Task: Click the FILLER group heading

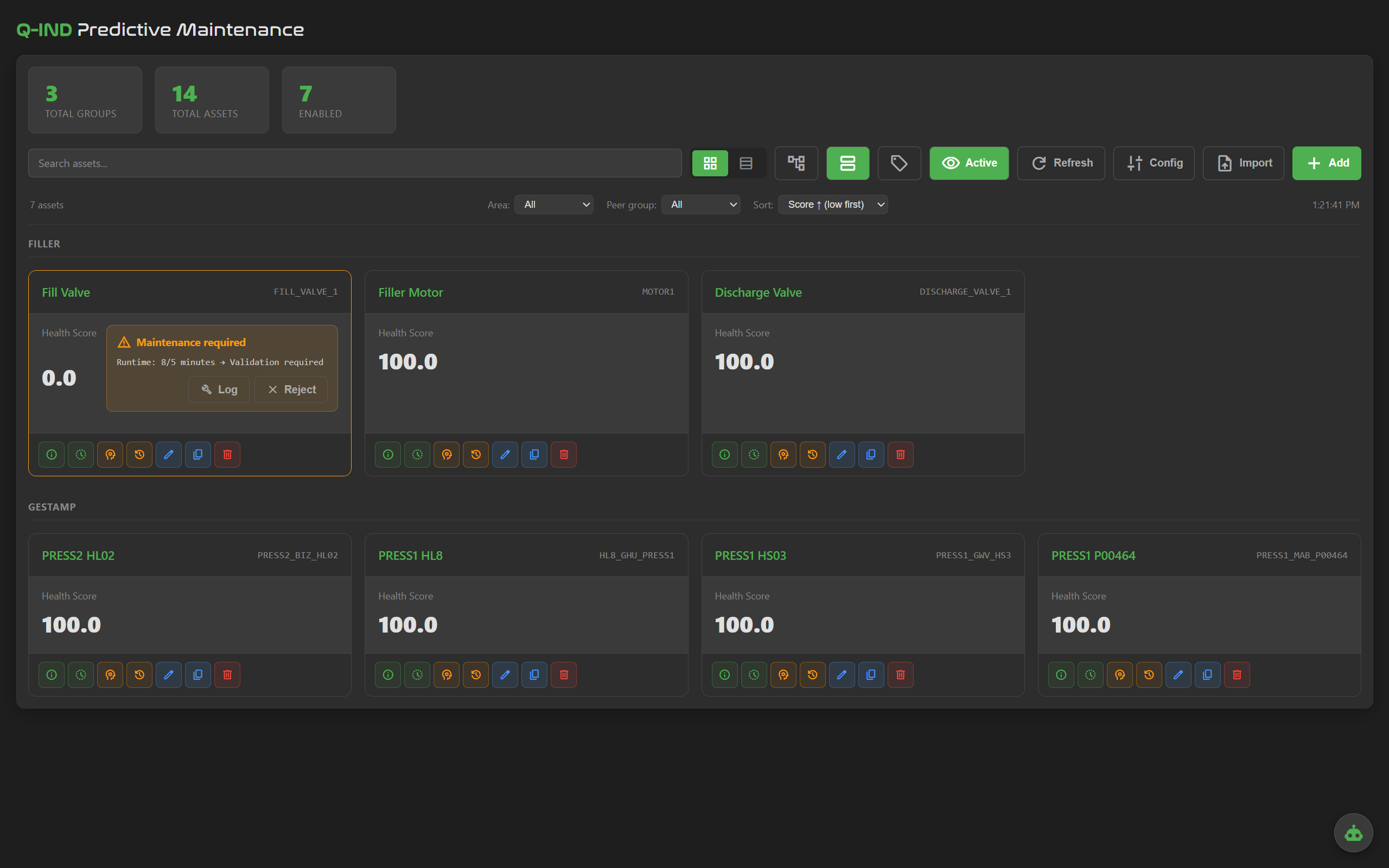Action: click(44, 244)
